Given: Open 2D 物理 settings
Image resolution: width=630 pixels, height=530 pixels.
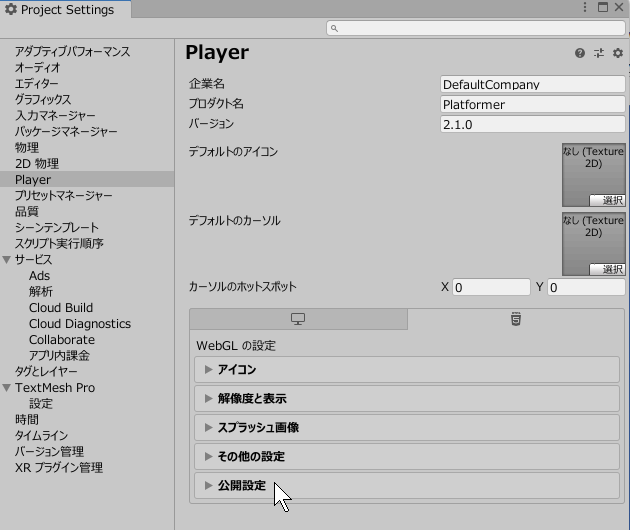Looking at the screenshot, I should 37,164.
